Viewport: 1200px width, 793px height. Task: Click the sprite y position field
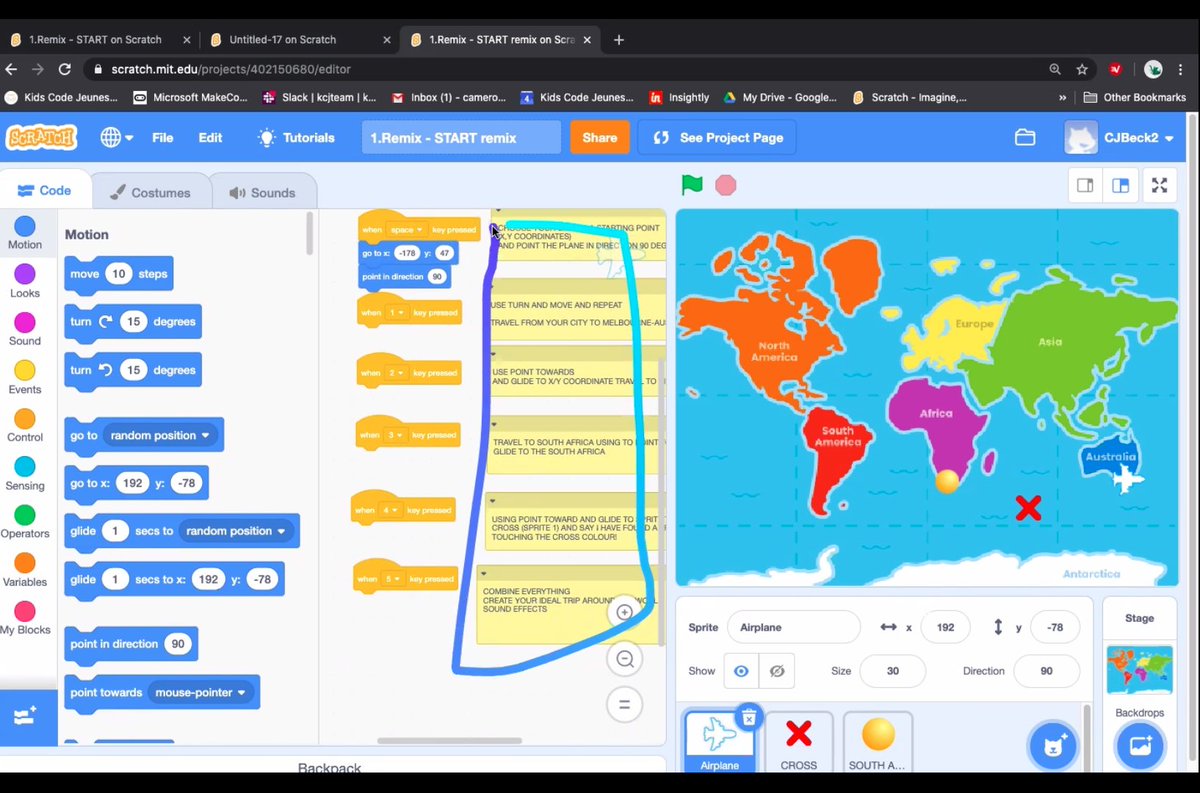pos(1054,627)
